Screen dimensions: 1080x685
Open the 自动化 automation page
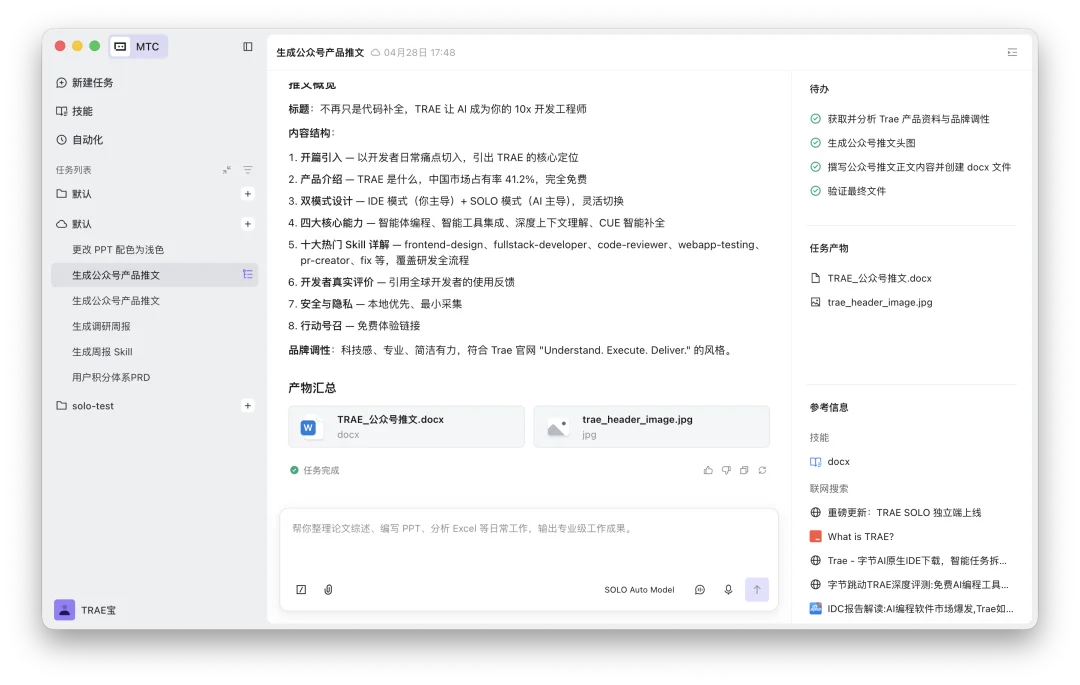[x=79, y=140]
